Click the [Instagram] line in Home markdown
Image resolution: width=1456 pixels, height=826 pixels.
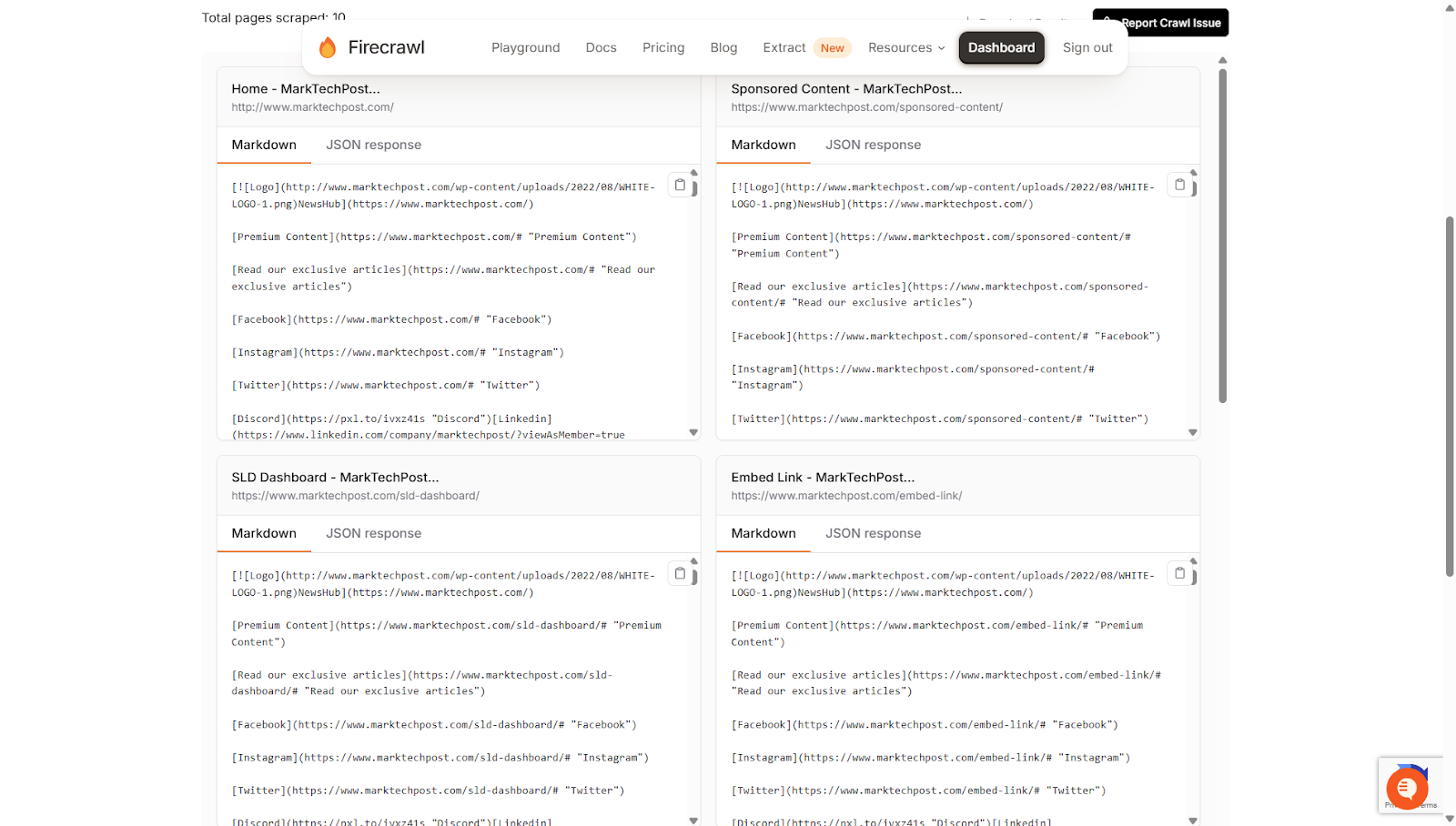[x=398, y=352]
